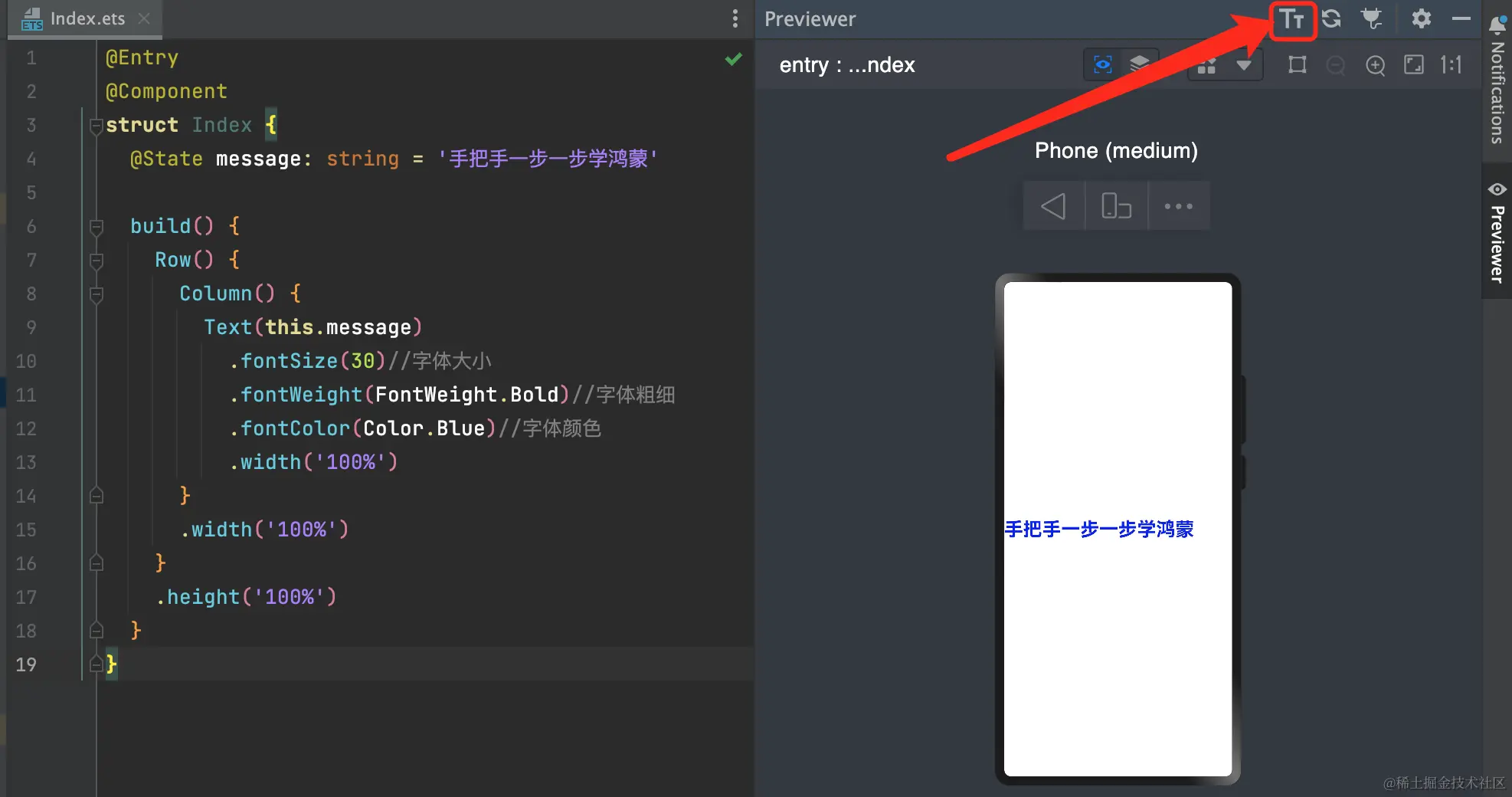Click the fold end marker at line 19

pos(97,664)
